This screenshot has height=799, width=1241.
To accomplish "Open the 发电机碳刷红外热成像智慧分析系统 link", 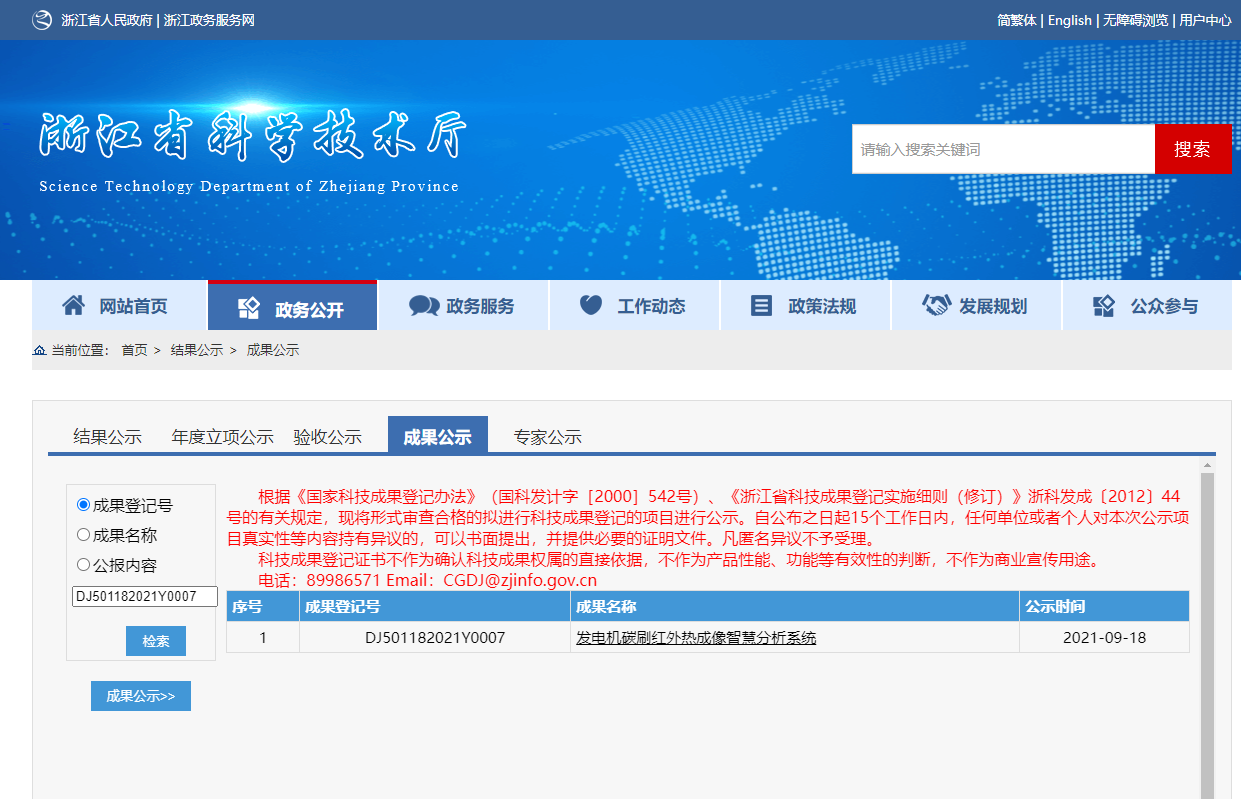I will tap(696, 637).
